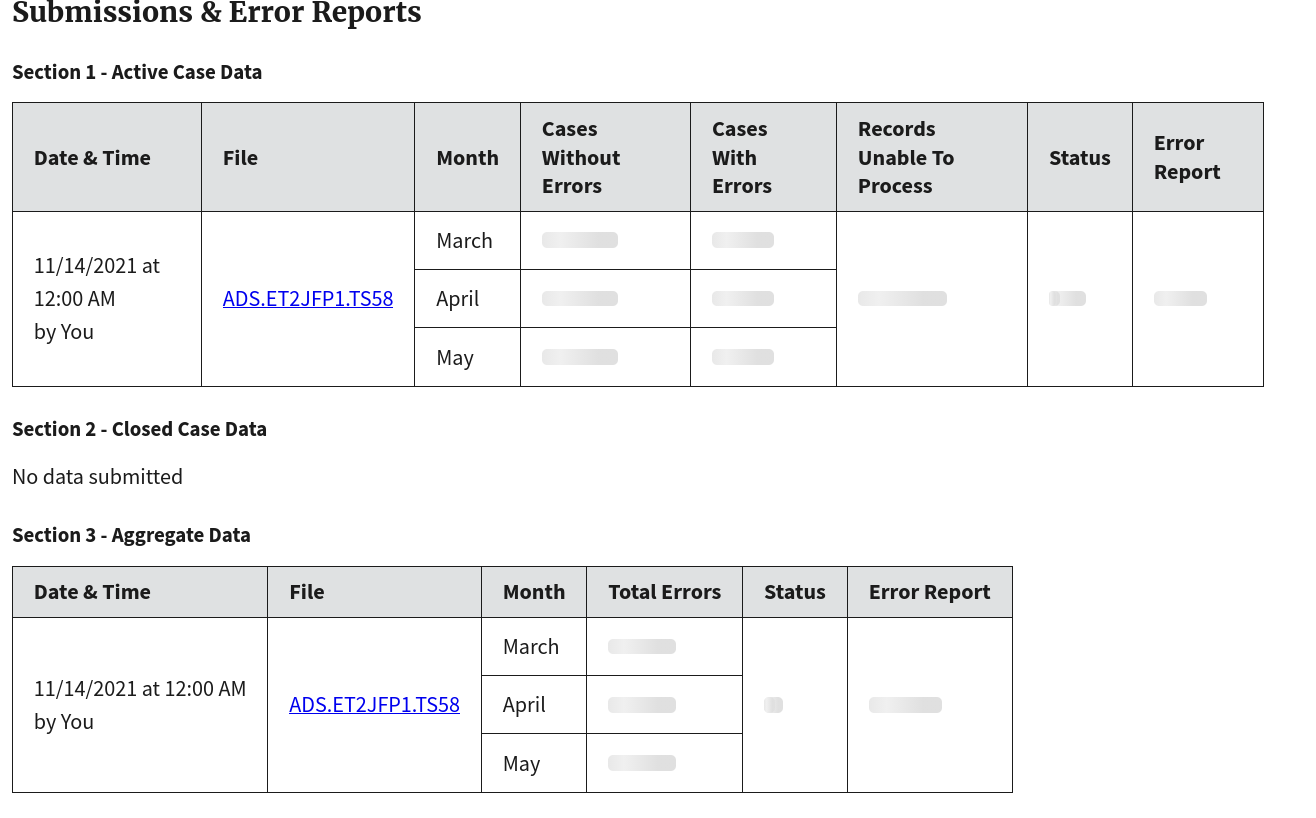Click the Total Errors placeholder for April

coord(642,705)
